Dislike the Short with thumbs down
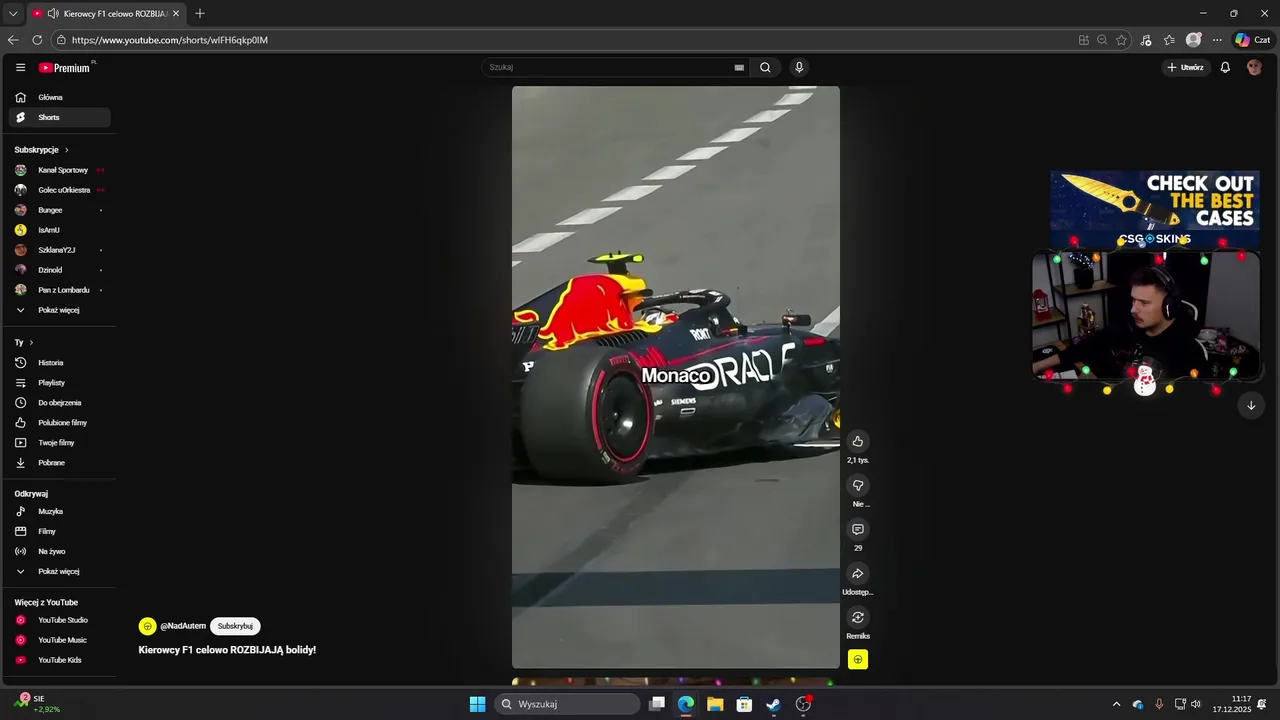 pyautogui.click(x=858, y=485)
